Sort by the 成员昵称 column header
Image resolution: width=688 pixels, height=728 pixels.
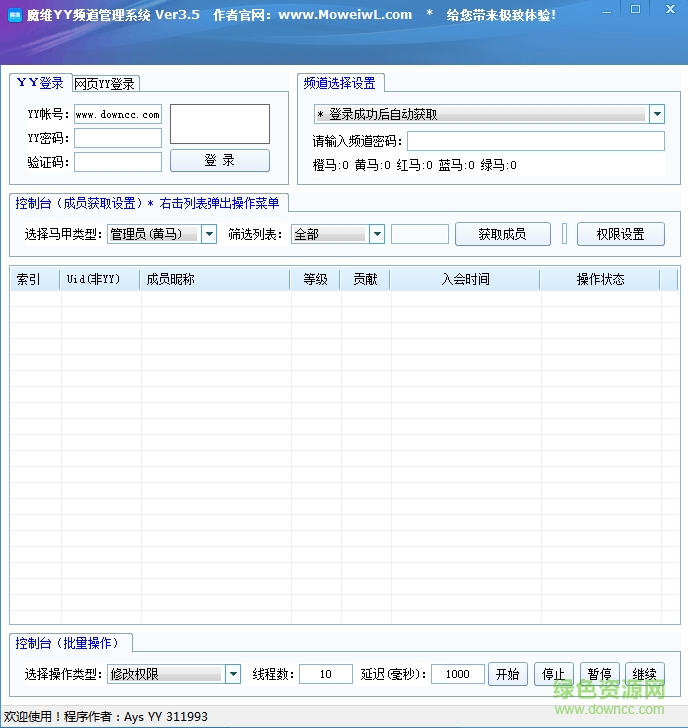pos(214,279)
